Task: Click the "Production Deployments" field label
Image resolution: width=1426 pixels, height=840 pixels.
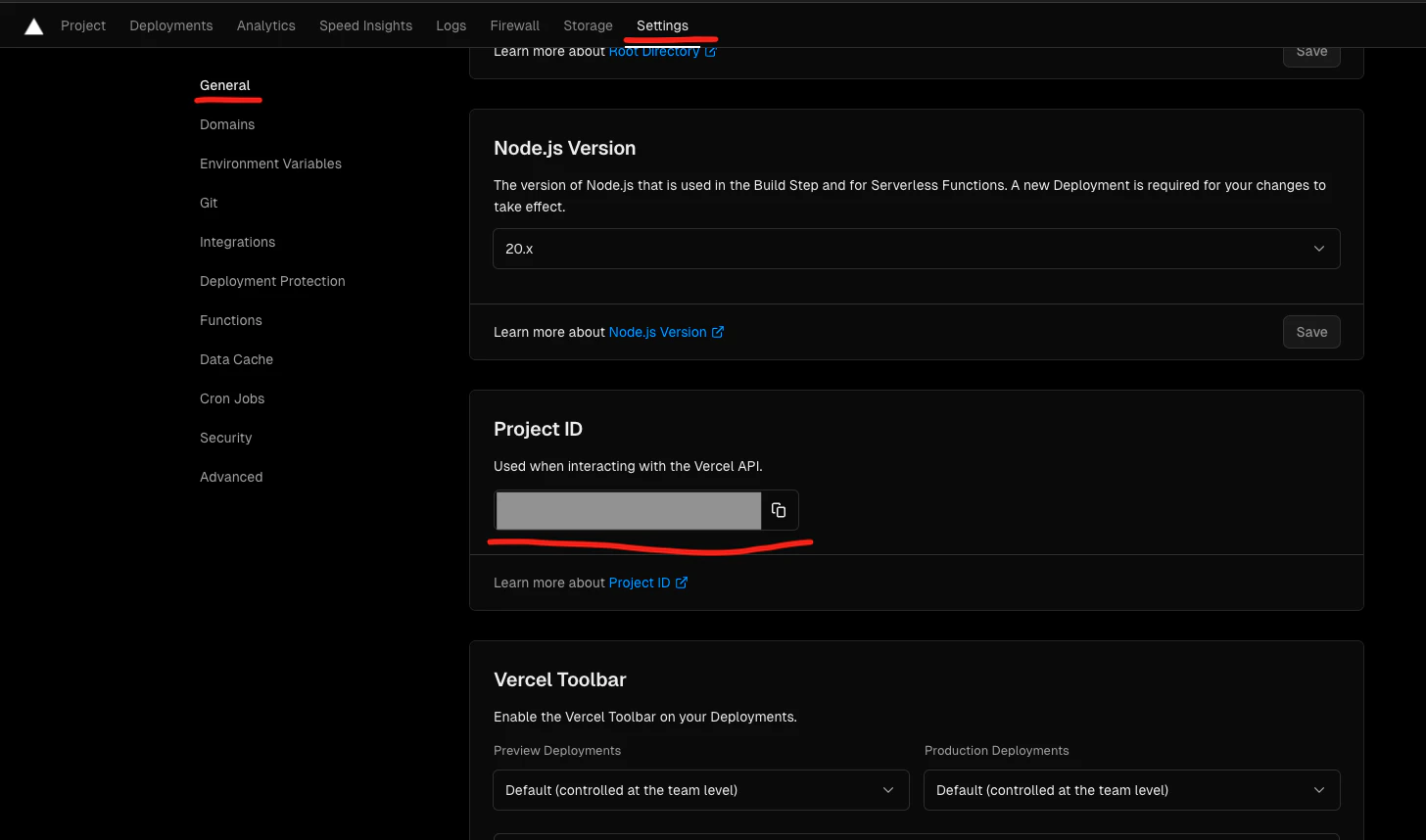Action: [997, 750]
